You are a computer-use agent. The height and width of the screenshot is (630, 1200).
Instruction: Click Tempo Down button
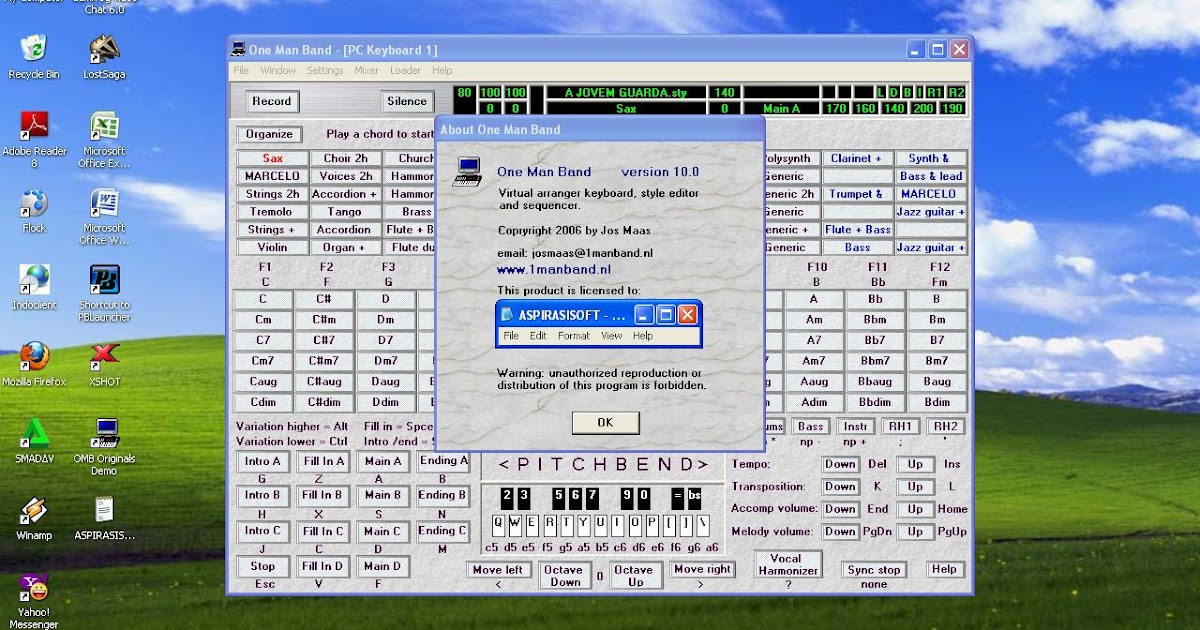click(x=840, y=464)
